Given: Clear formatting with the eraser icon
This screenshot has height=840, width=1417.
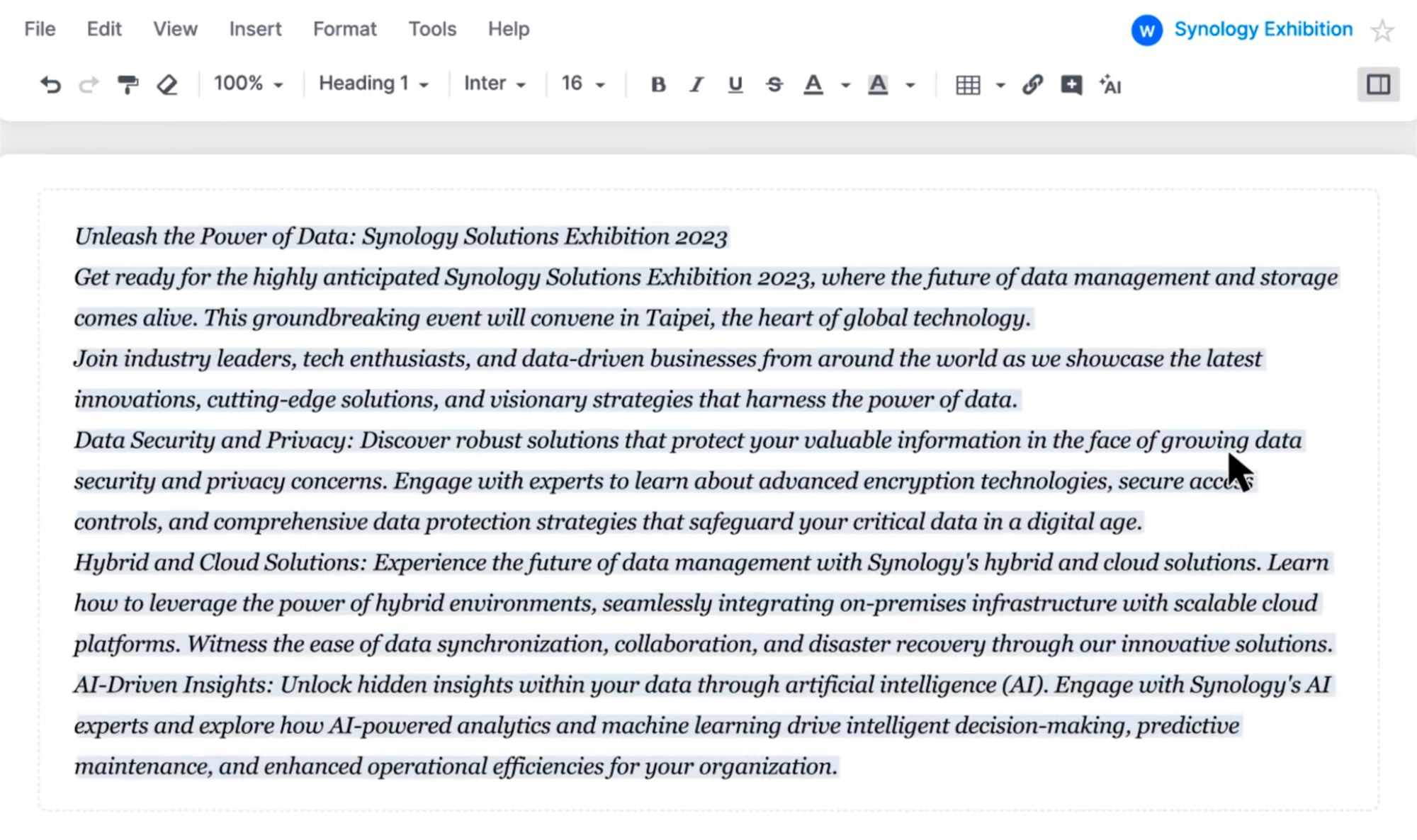Looking at the screenshot, I should [x=167, y=85].
